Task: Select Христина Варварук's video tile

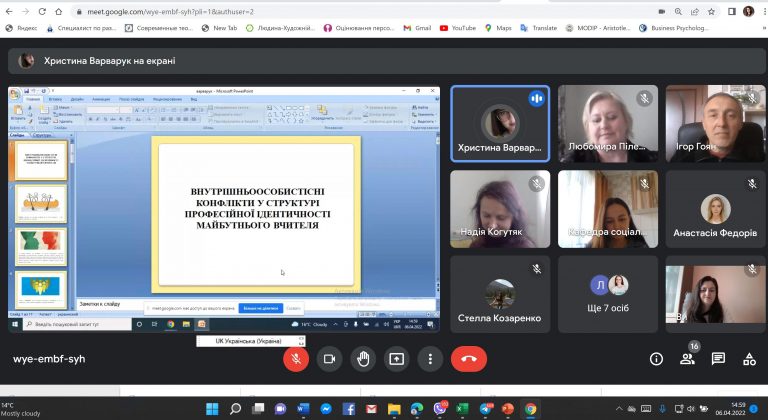Action: click(x=500, y=123)
